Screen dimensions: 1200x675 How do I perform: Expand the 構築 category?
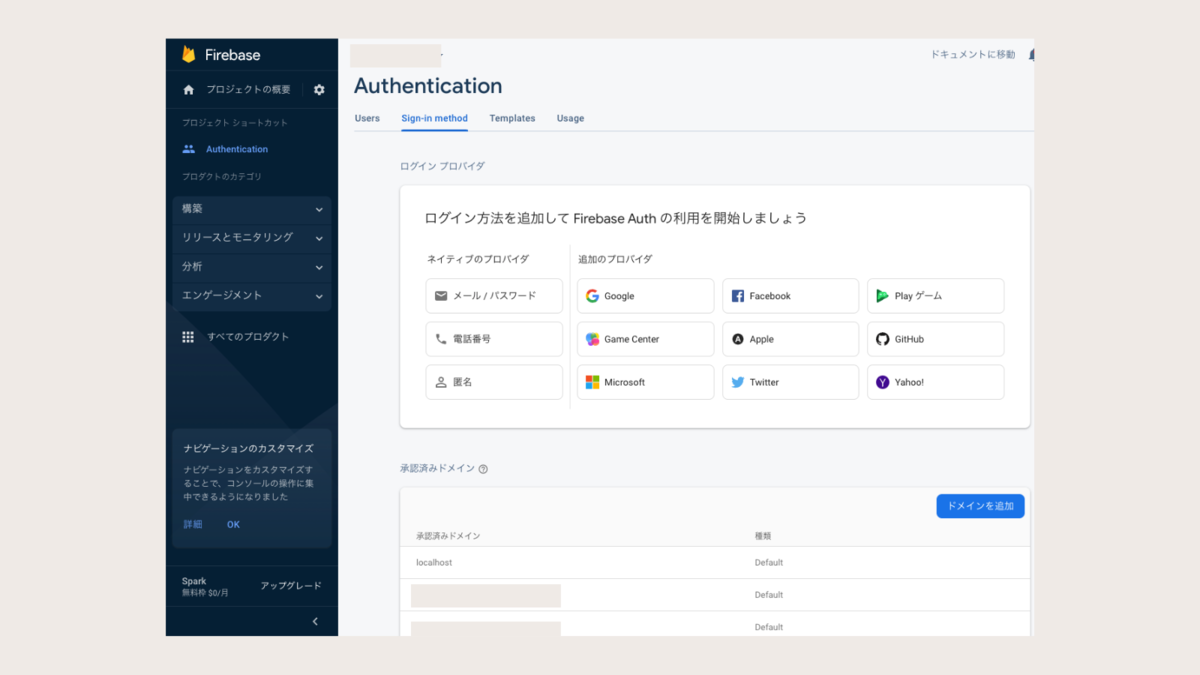(251, 209)
